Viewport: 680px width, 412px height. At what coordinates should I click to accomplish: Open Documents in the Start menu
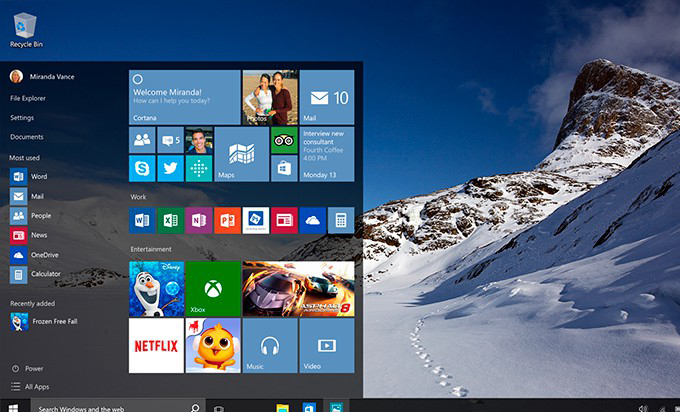(27, 137)
